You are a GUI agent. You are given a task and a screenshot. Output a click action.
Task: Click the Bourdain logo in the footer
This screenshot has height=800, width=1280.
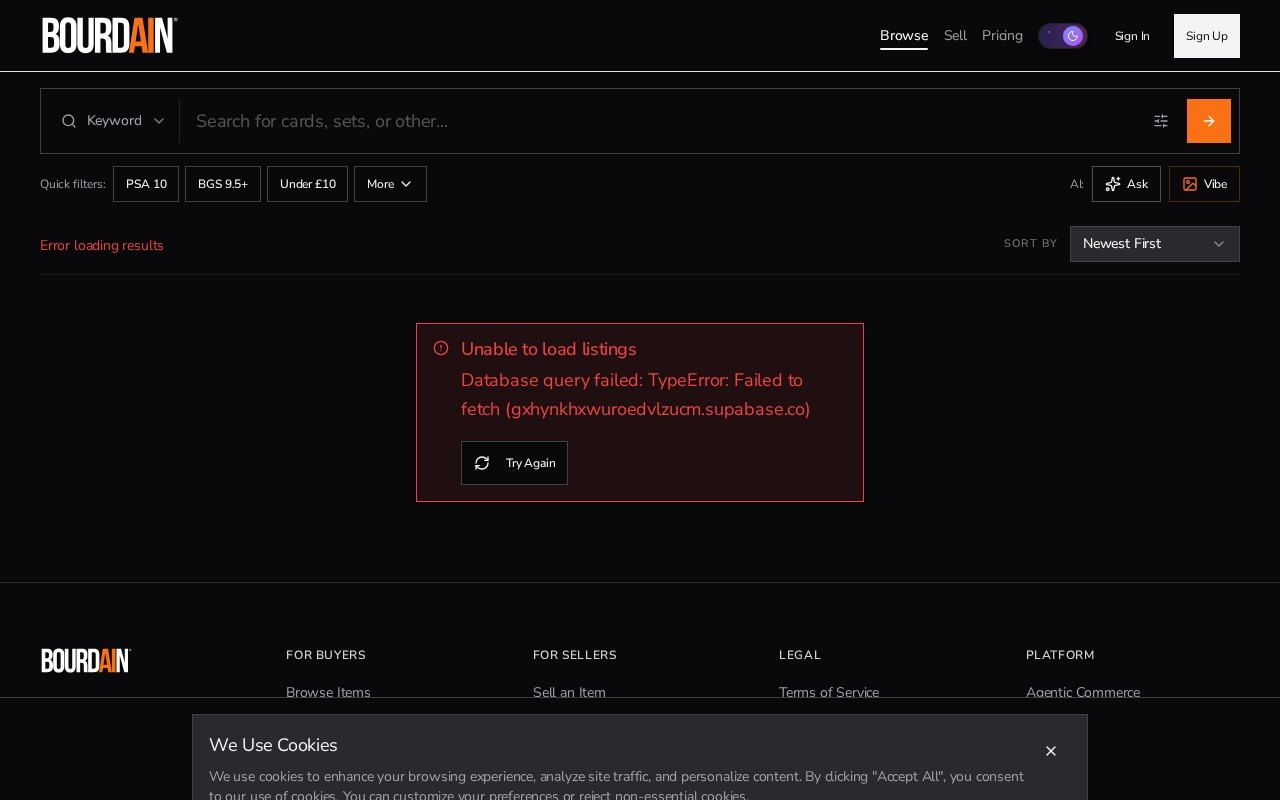tap(86, 660)
